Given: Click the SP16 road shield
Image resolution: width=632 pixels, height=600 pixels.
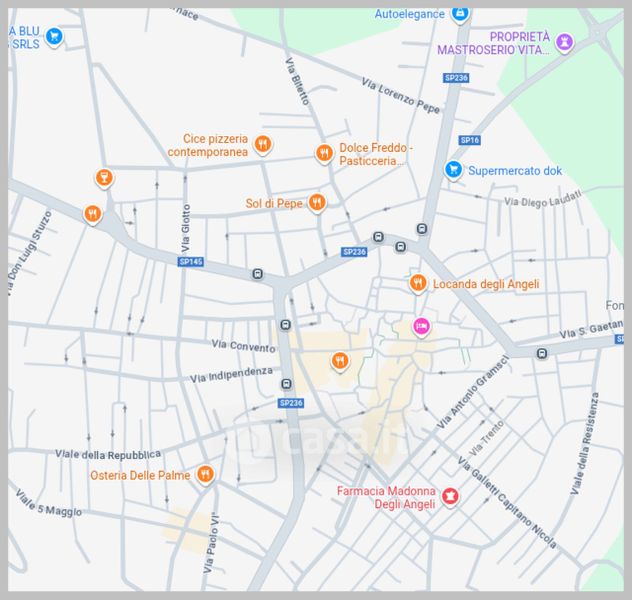Looking at the screenshot, I should tap(470, 140).
